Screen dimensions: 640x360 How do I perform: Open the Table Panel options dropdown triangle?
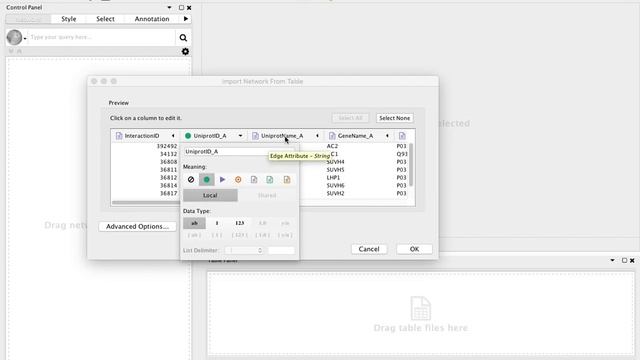pos(612,260)
